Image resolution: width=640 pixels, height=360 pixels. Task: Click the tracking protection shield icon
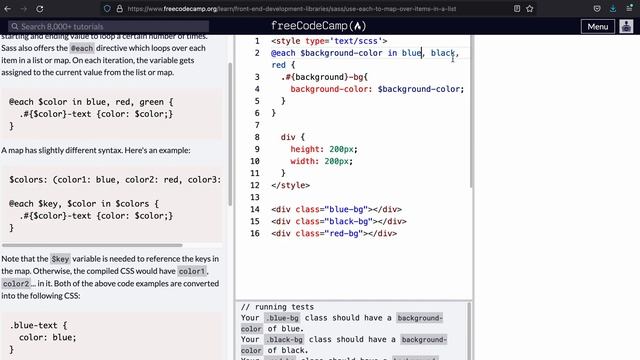tap(107, 9)
